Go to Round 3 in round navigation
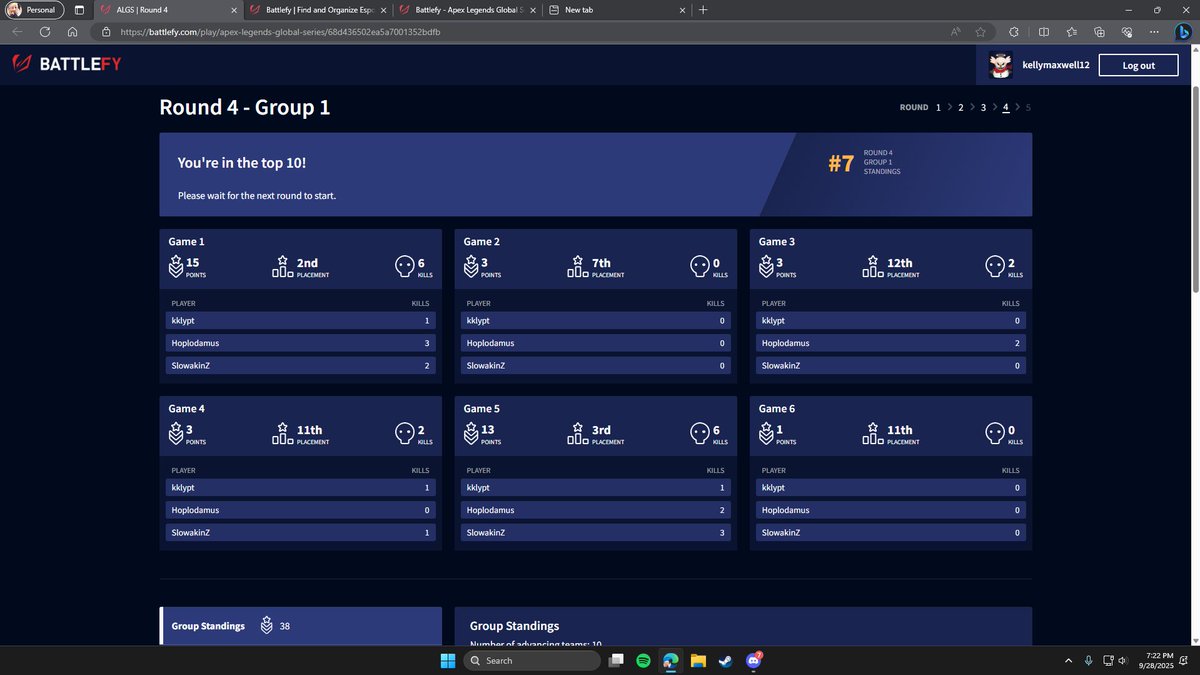 983,107
